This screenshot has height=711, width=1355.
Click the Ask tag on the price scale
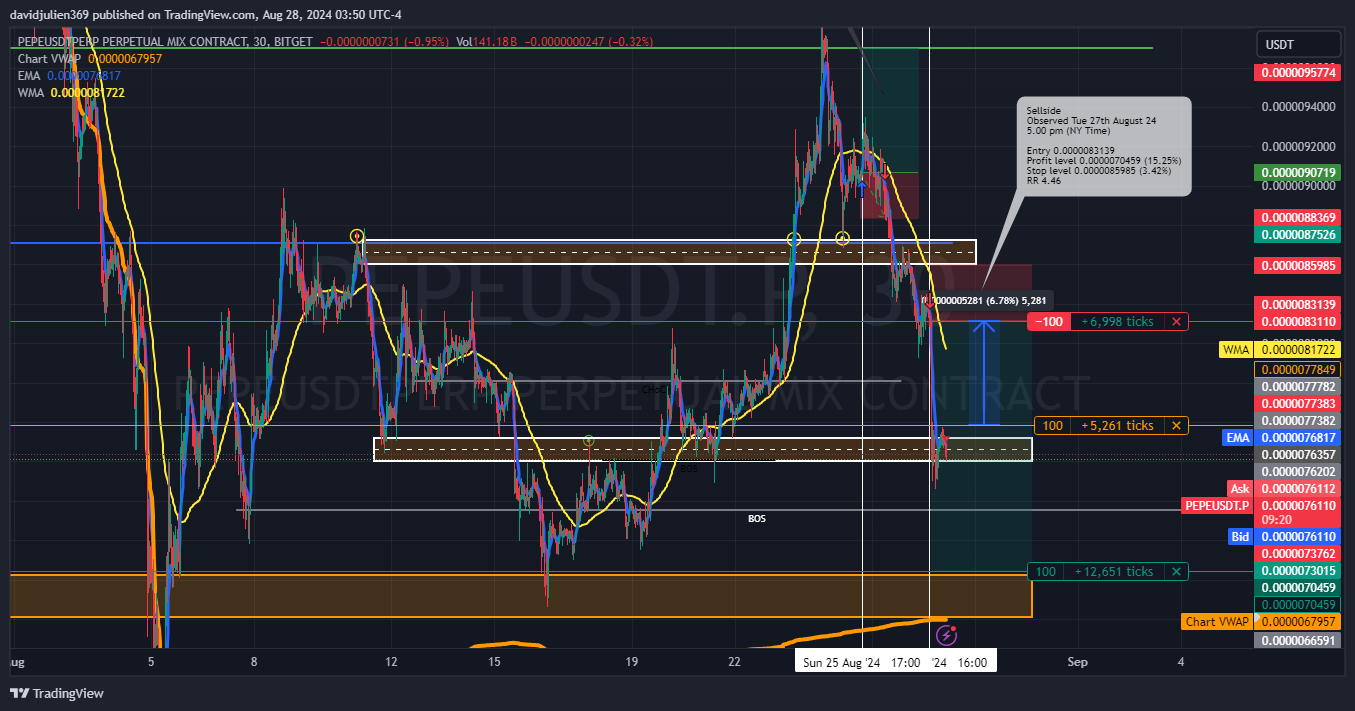point(1240,489)
